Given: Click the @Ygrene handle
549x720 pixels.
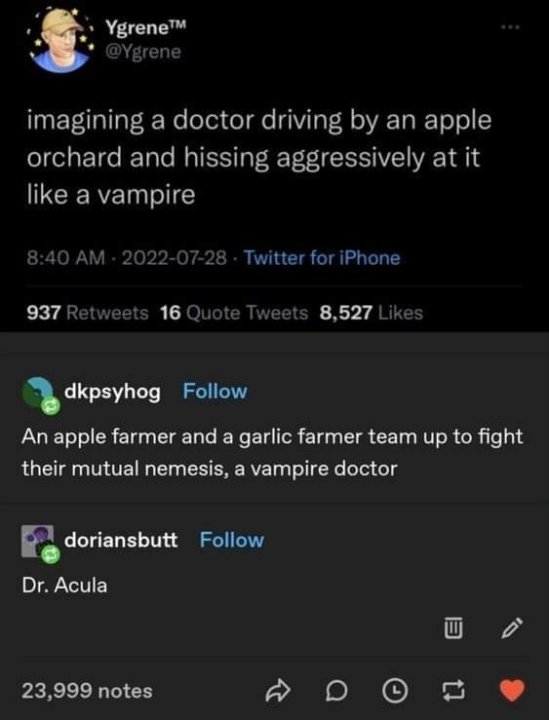Looking at the screenshot, I should point(143,51).
